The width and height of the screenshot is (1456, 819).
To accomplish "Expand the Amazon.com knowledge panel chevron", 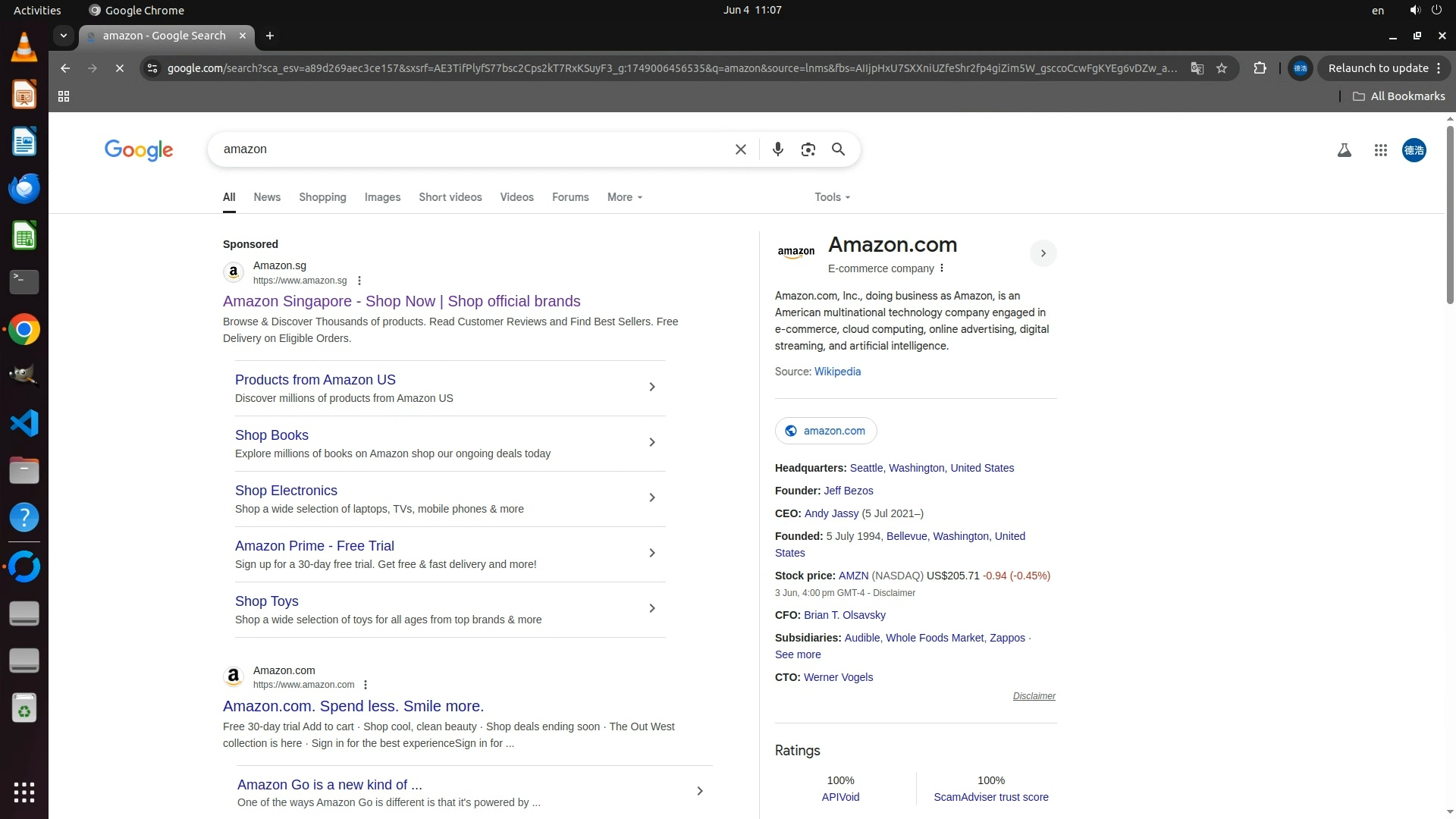I will (x=1043, y=253).
